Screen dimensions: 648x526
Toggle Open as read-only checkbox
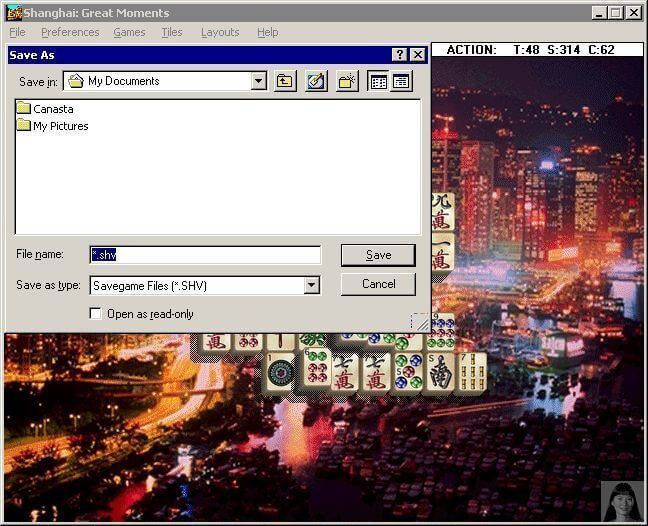click(x=95, y=314)
